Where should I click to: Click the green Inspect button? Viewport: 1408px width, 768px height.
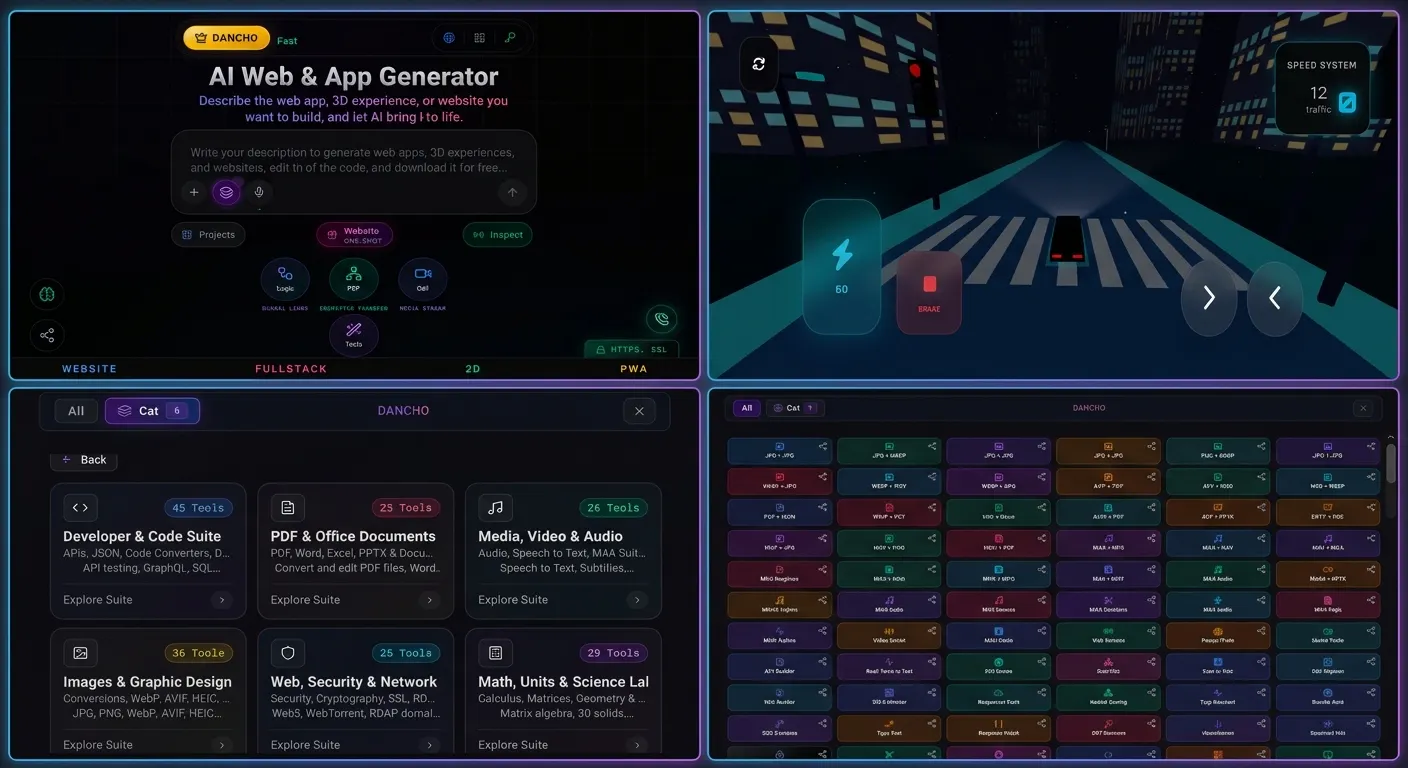click(x=497, y=235)
